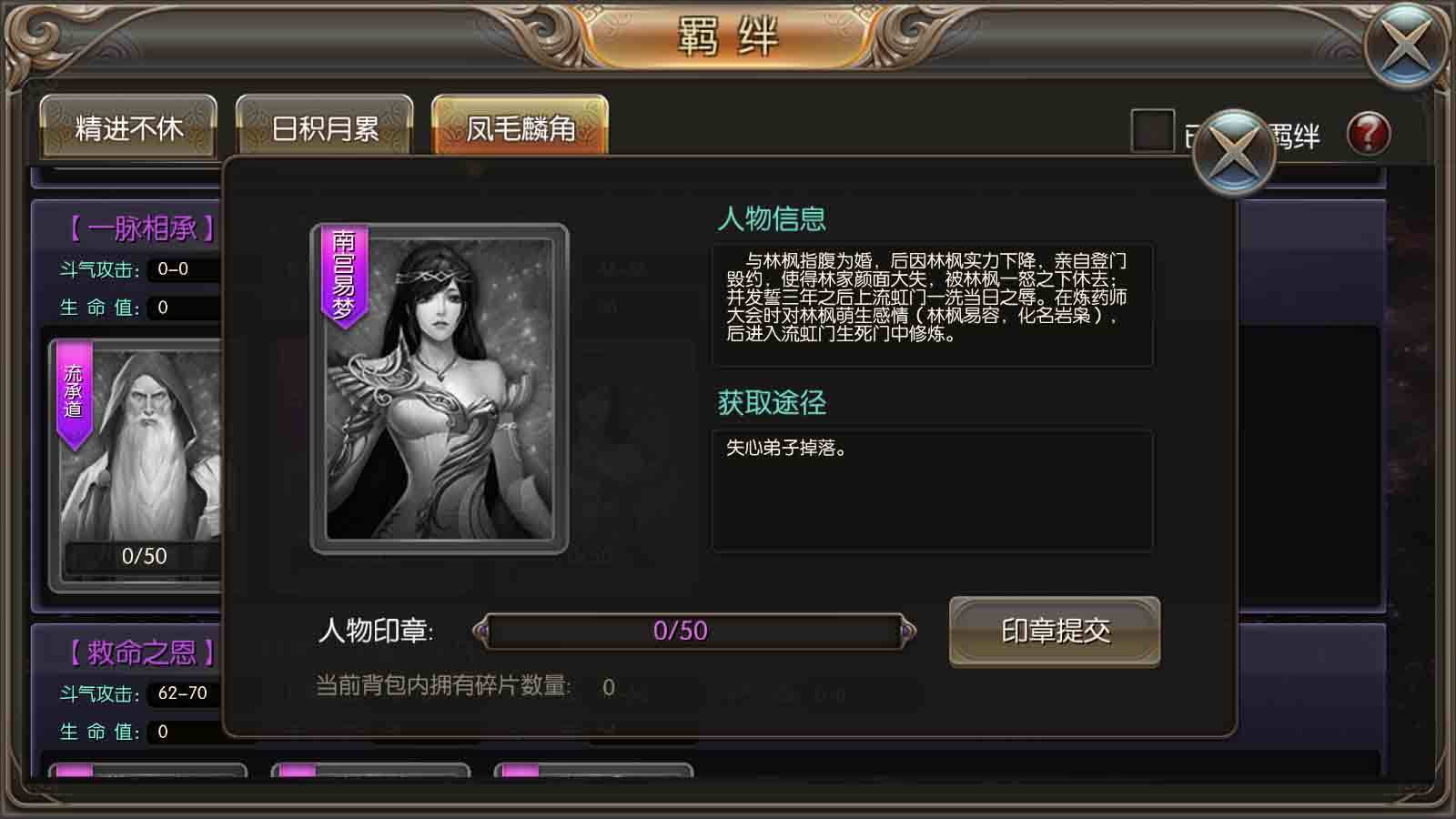Switch to the 精进不休 tab

coord(128,126)
